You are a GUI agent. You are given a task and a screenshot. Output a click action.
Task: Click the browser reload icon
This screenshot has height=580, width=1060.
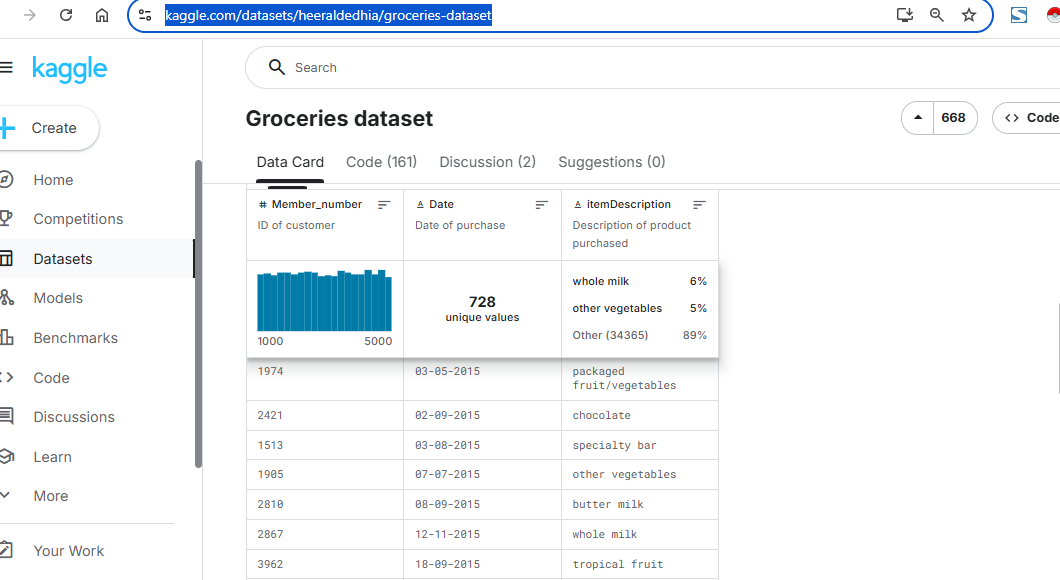(x=66, y=15)
